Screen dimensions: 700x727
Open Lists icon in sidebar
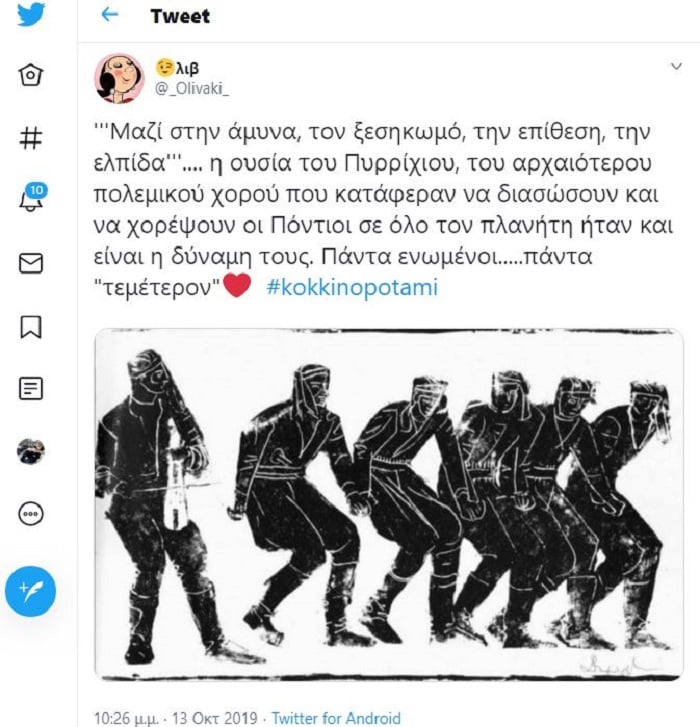coord(31,389)
